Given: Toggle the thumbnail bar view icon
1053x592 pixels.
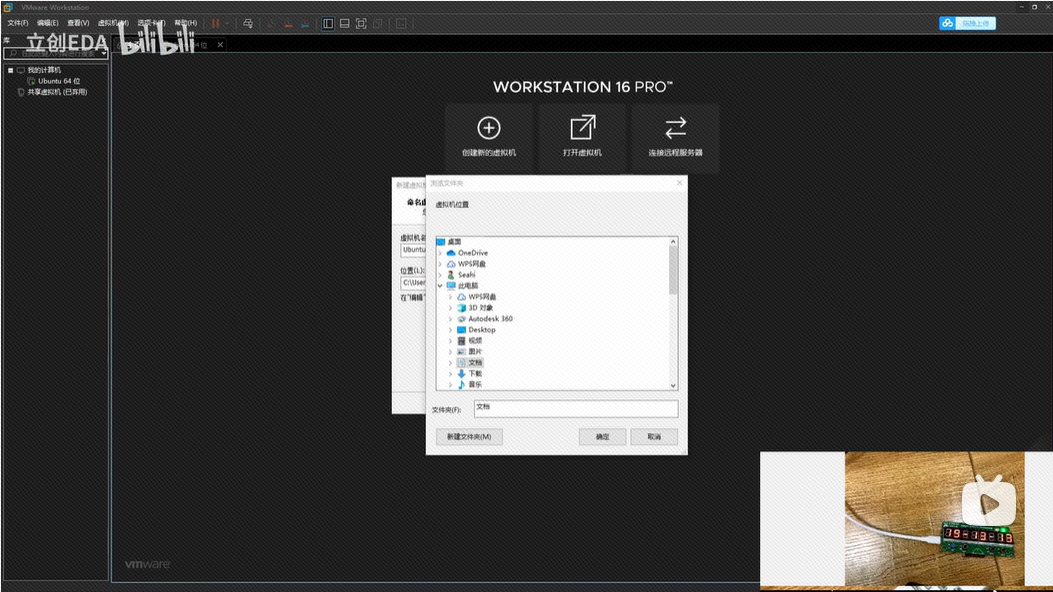Looking at the screenshot, I should [345, 23].
